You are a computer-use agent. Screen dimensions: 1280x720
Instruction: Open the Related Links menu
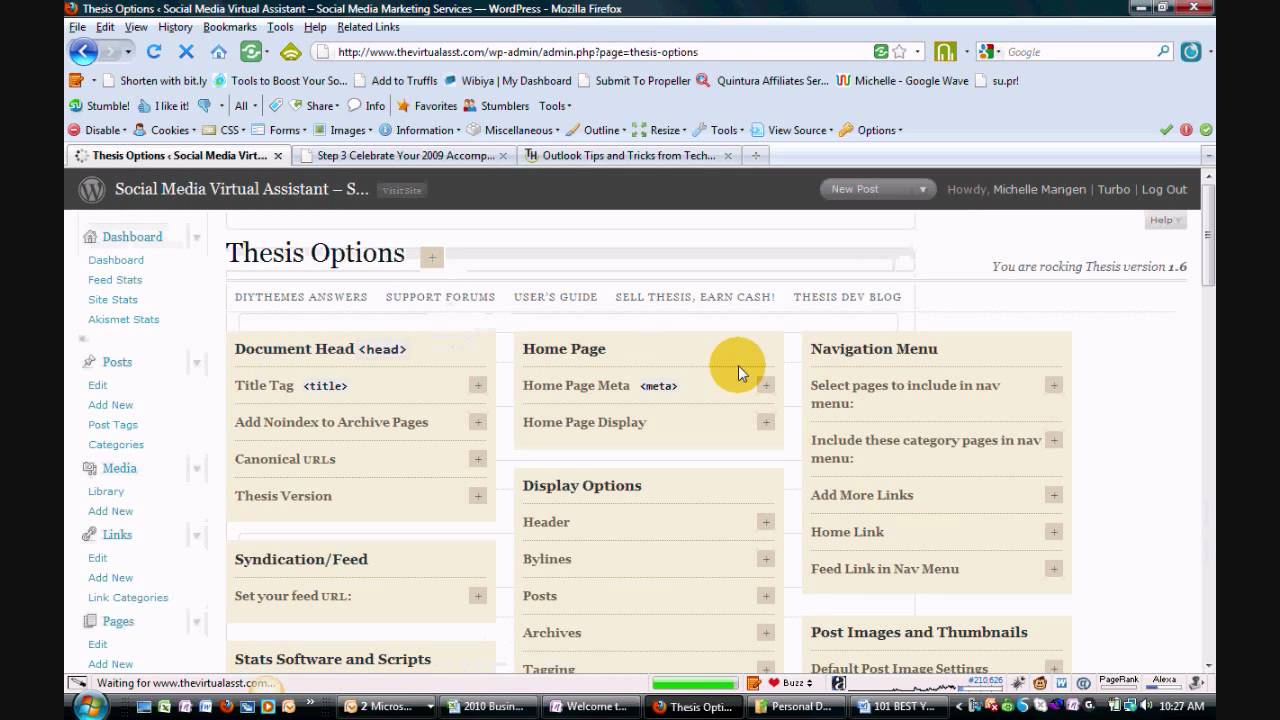[x=368, y=27]
